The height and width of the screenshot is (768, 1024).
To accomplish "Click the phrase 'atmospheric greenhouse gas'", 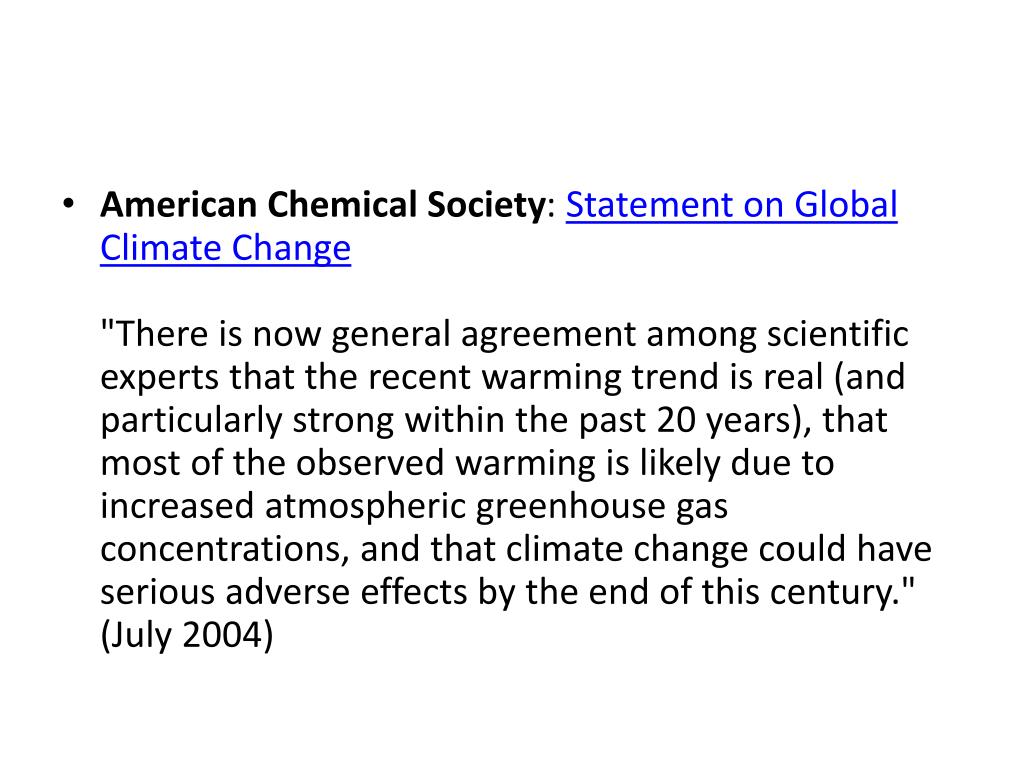I will (496, 506).
